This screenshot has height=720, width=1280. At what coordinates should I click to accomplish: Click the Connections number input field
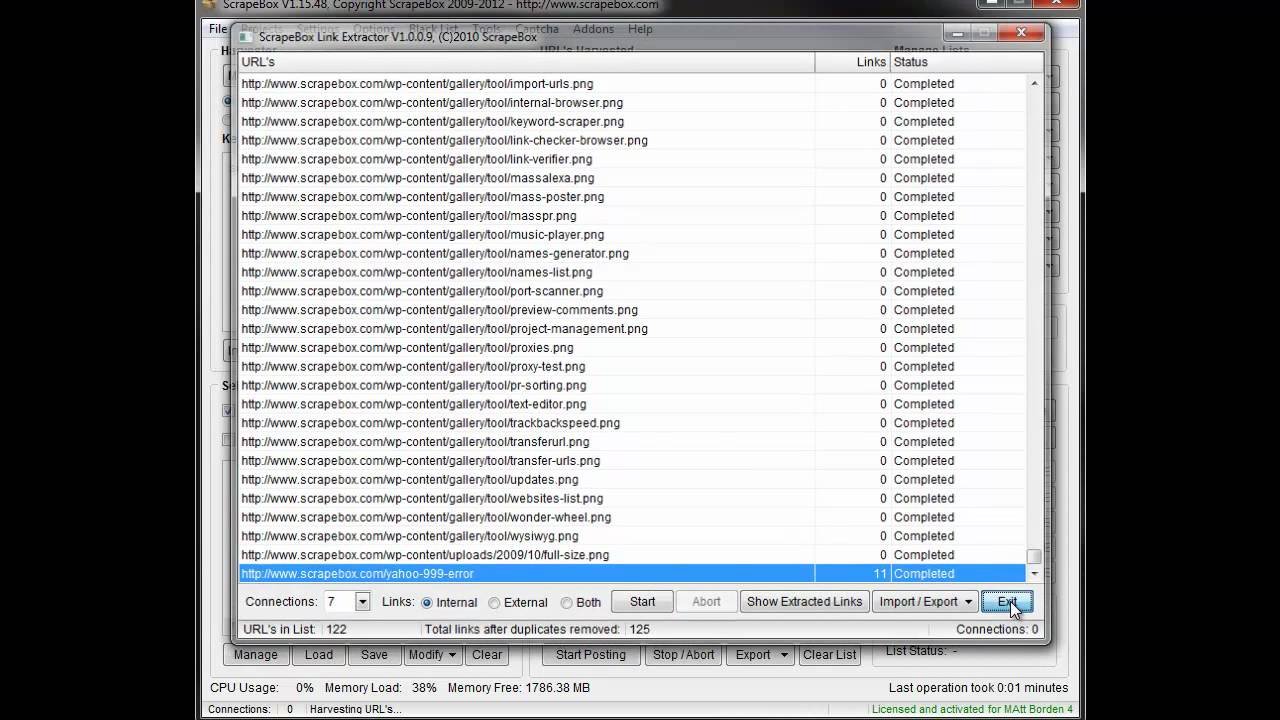(338, 602)
